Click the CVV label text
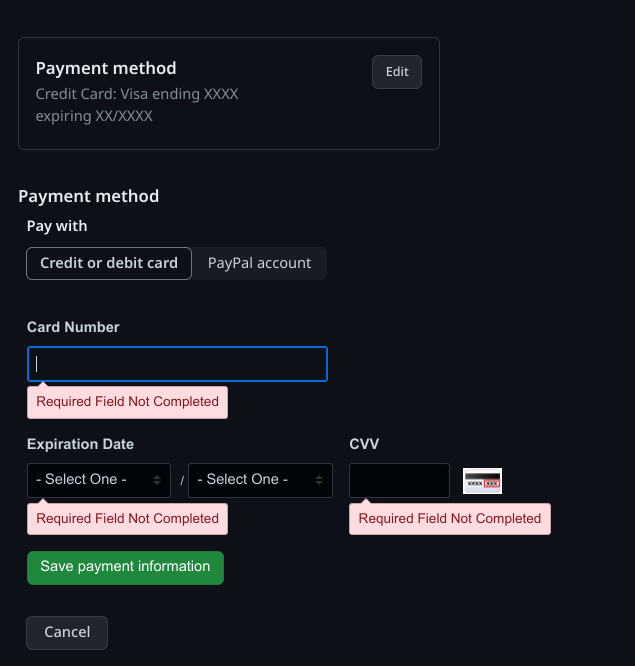Viewport: 635px width, 666px height. click(364, 444)
